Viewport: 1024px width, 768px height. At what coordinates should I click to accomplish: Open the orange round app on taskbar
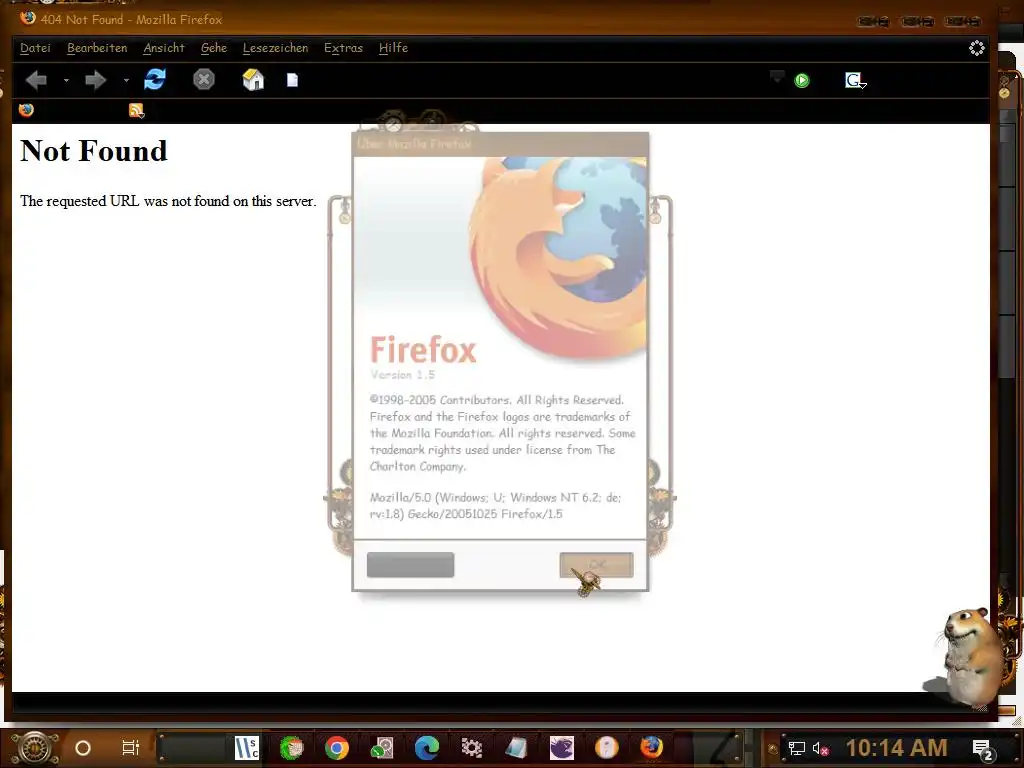pos(607,748)
